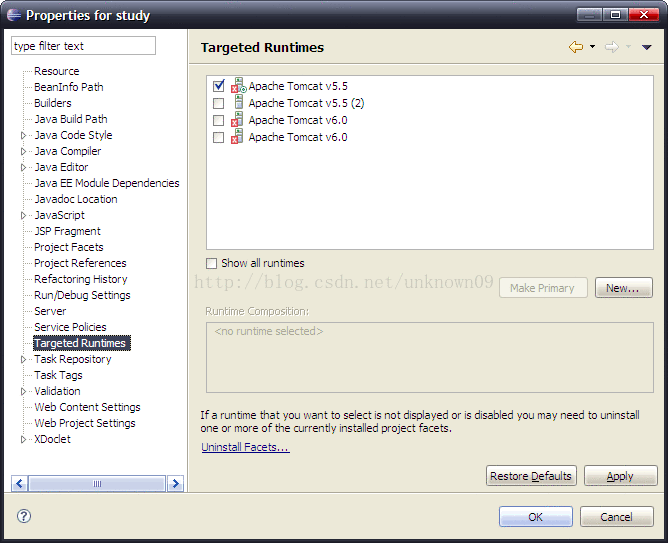
Task: Select JSP Fragment in the tree
Action: 67,231
